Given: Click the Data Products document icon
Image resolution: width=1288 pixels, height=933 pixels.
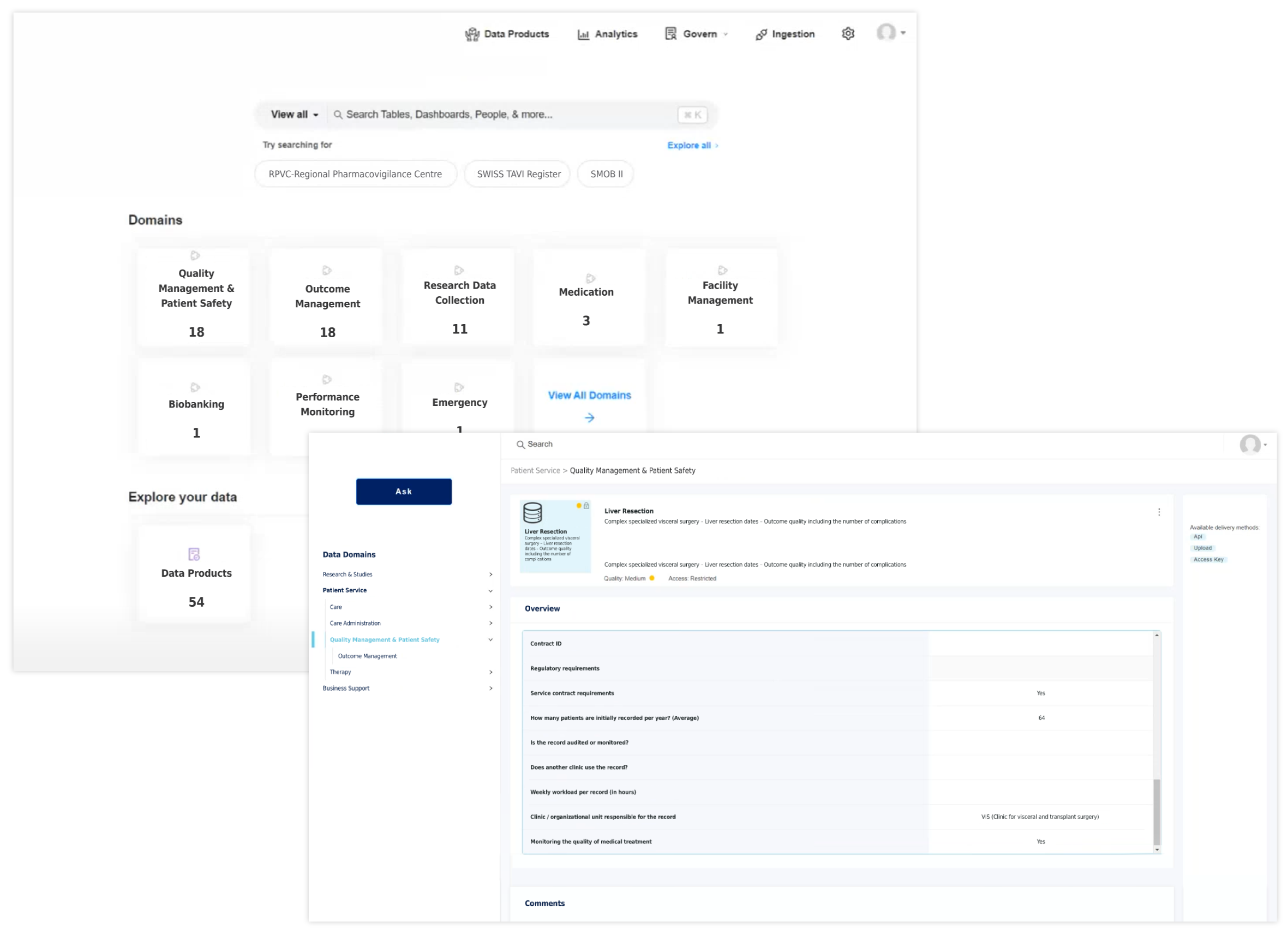Looking at the screenshot, I should tap(194, 554).
